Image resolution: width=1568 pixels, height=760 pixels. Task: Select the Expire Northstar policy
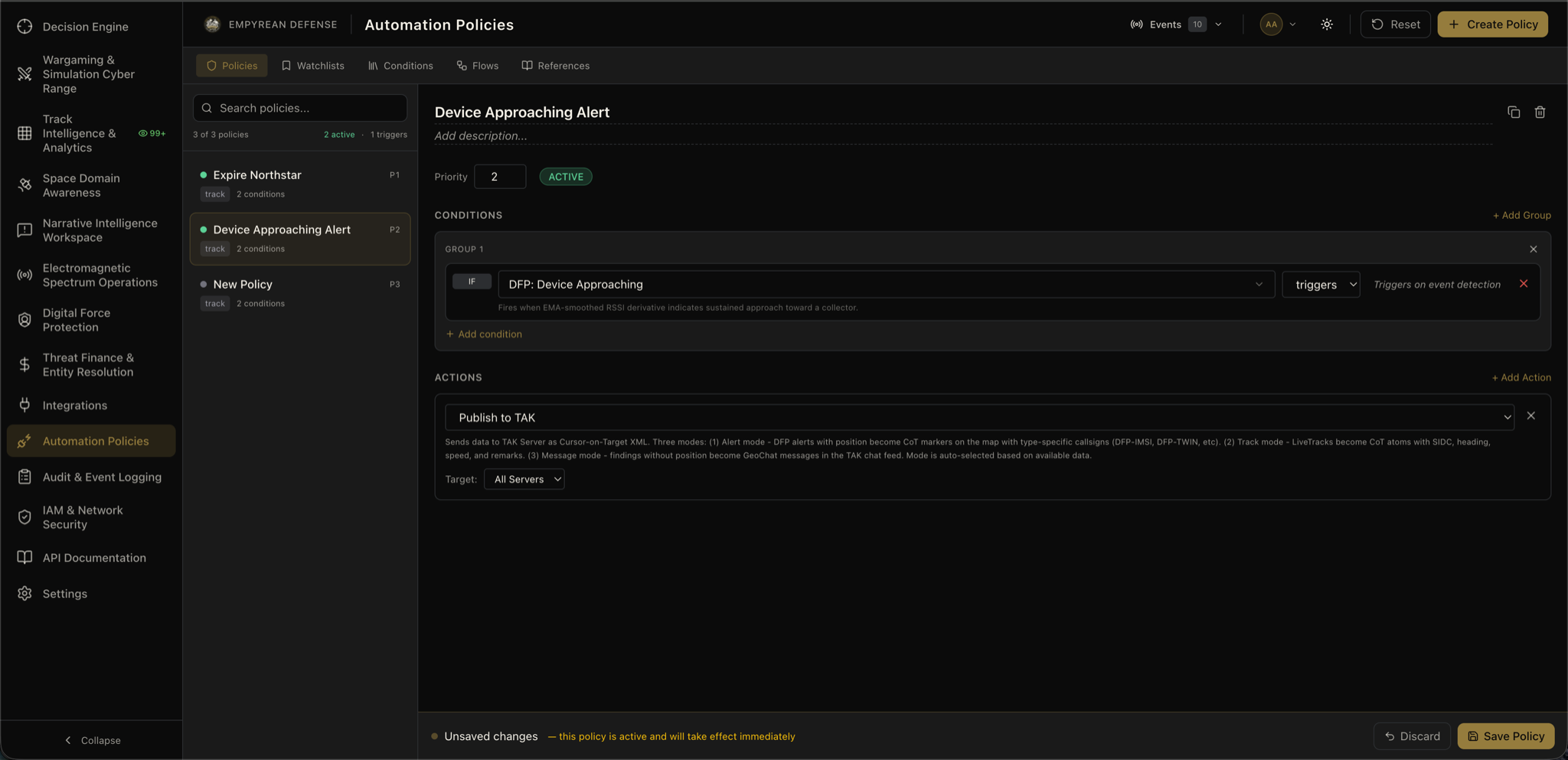[x=300, y=184]
